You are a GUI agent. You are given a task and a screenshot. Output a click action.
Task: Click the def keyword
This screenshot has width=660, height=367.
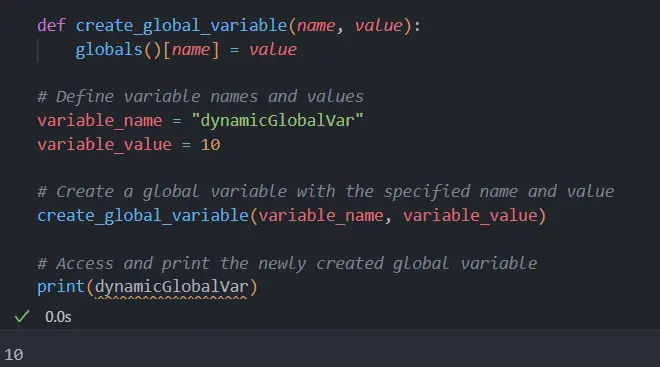[x=51, y=26]
